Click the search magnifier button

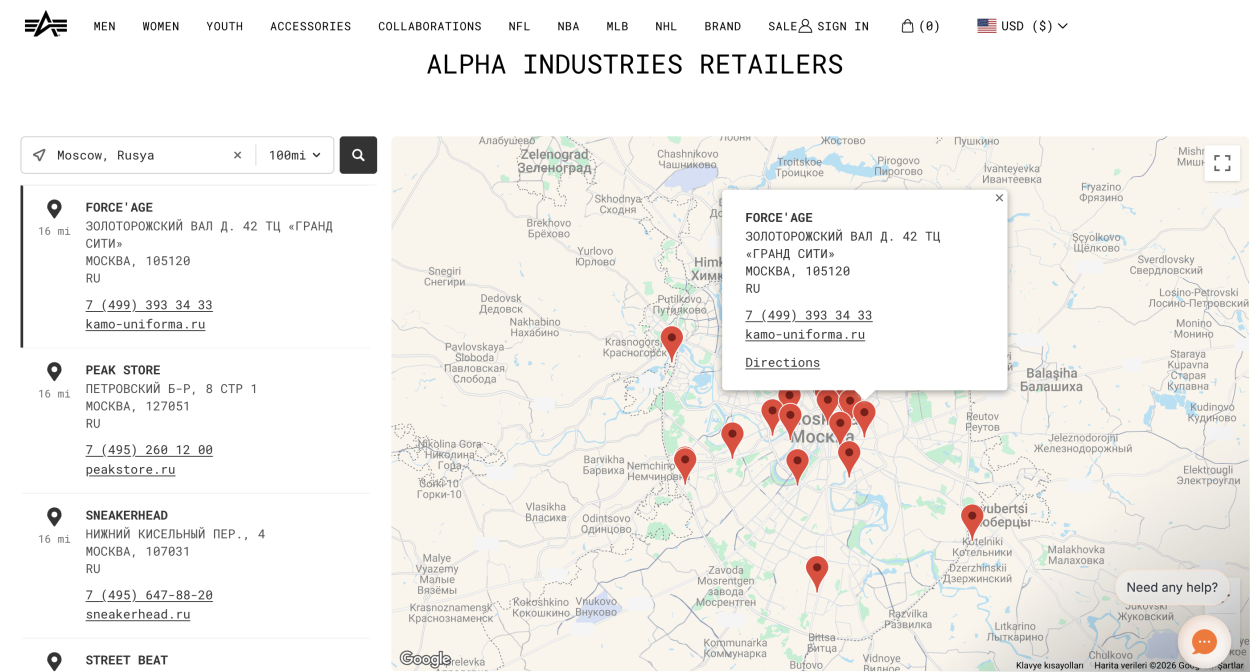point(358,155)
